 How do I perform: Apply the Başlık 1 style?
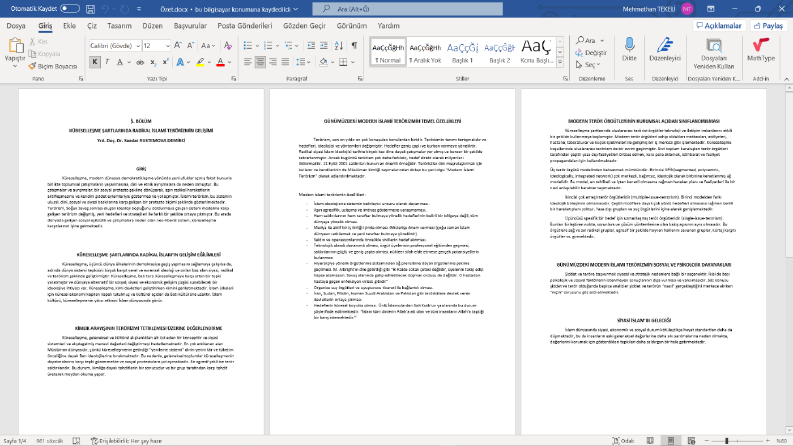[x=462, y=52]
